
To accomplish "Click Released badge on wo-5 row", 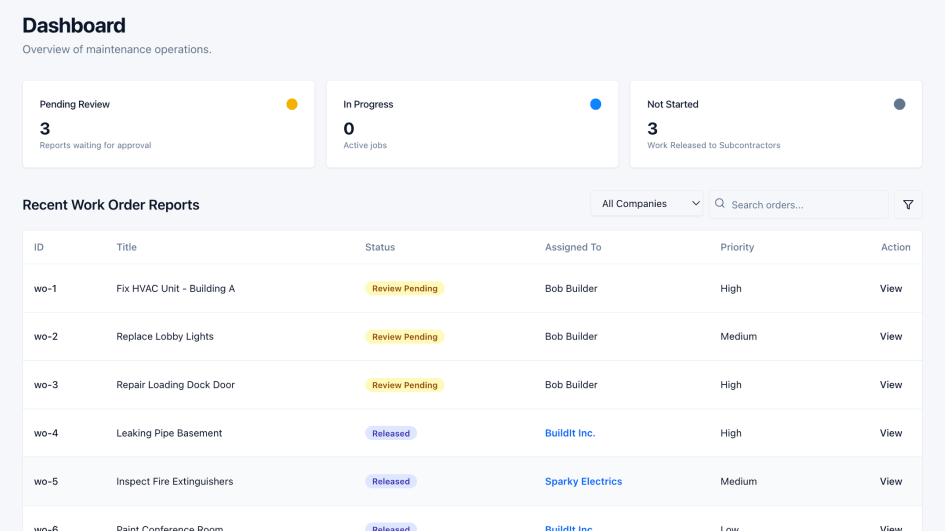I will tap(391, 481).
